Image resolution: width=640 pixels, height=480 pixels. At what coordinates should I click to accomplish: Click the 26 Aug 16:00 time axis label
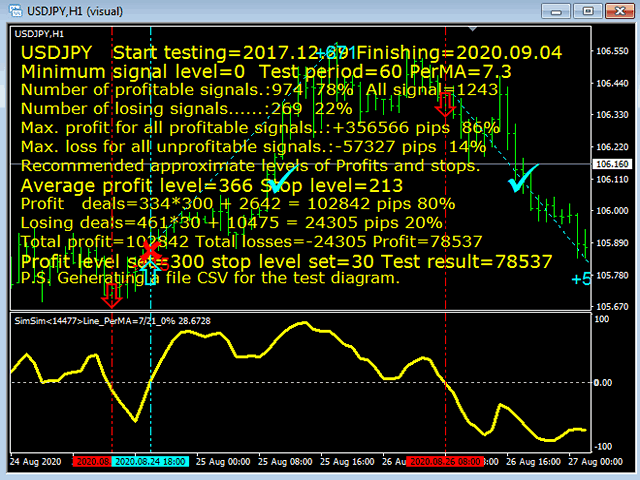tap(533, 462)
